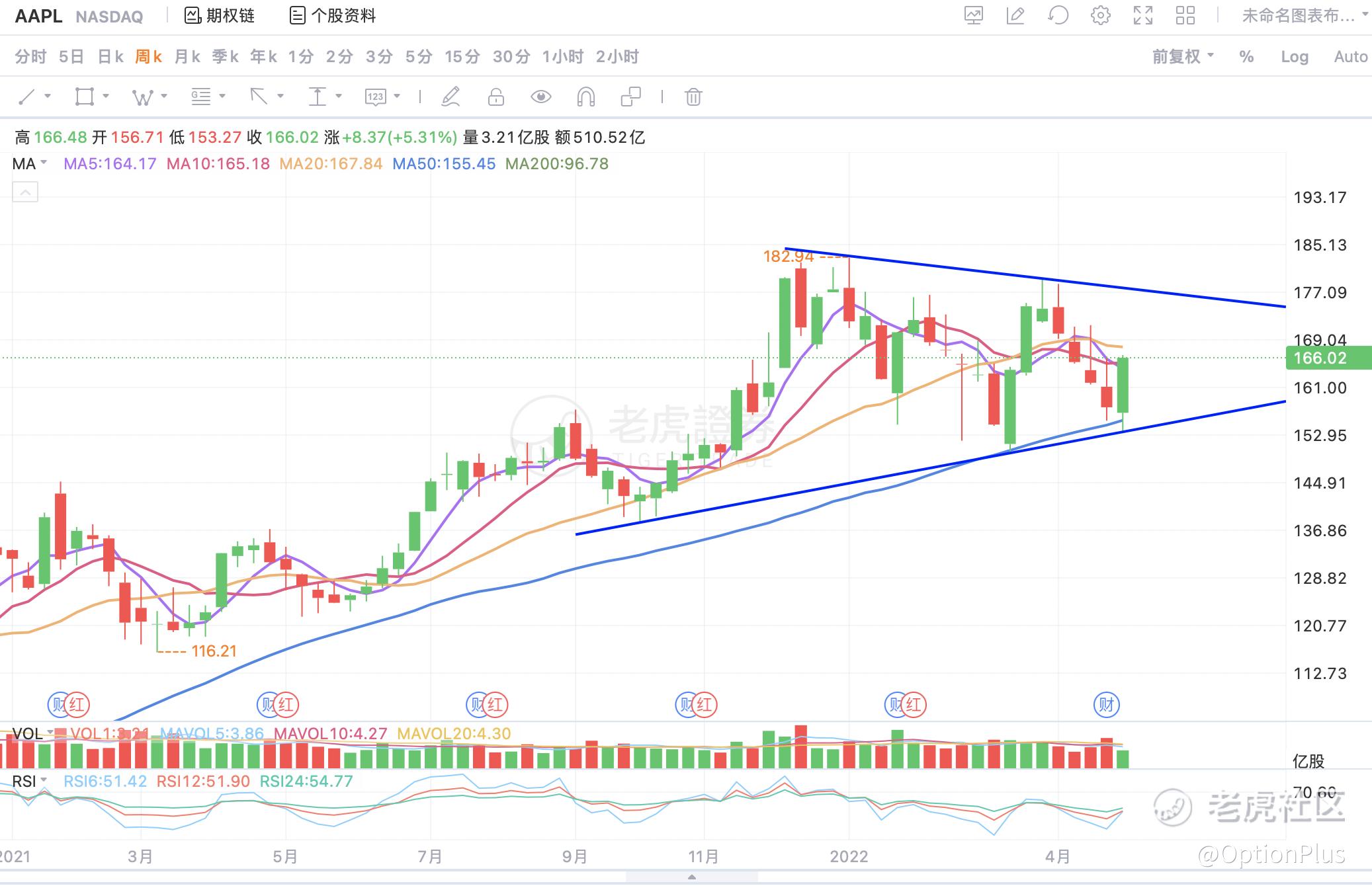Click the April 2022 财 earnings marker
This screenshot has width=1372, height=886.
[x=1106, y=704]
